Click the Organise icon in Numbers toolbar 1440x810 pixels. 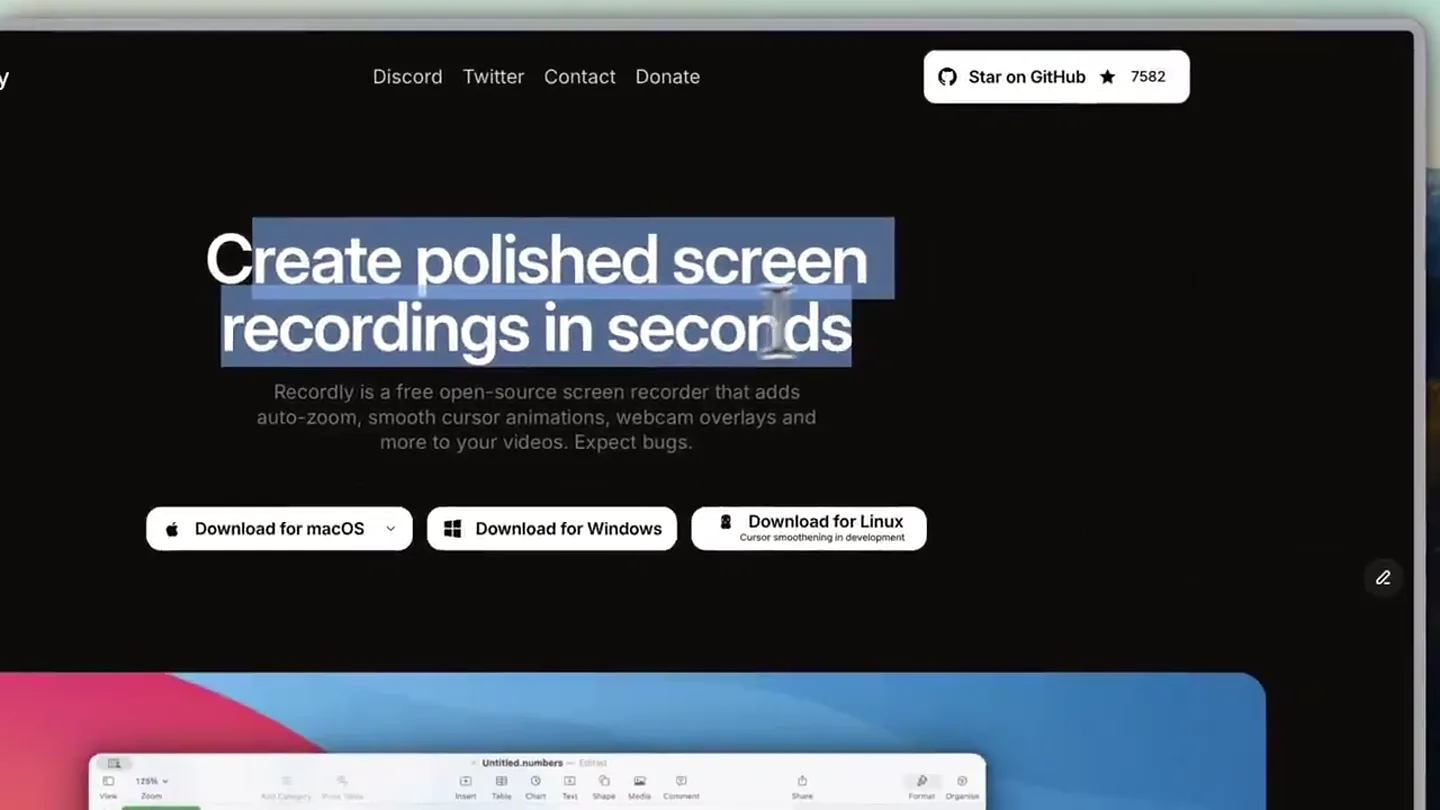point(962,781)
